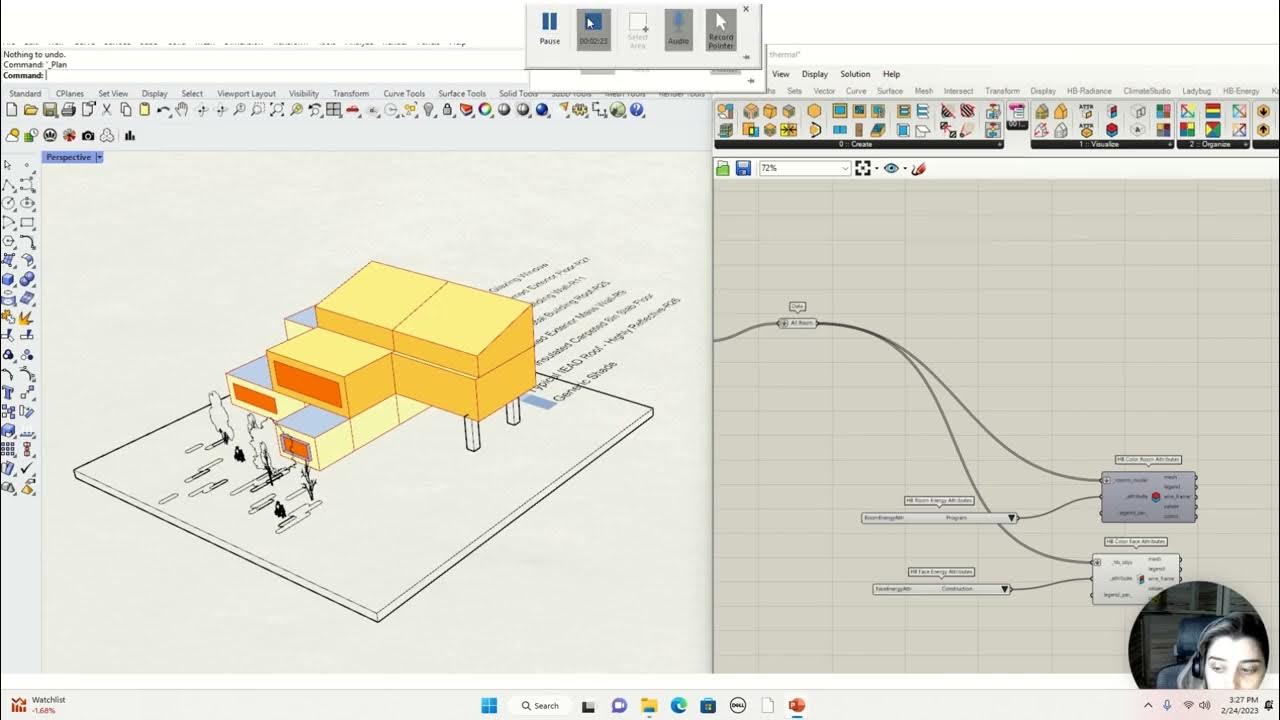Open the Grasshopper Solution menu
Image resolution: width=1280 pixels, height=720 pixels.
pos(855,74)
